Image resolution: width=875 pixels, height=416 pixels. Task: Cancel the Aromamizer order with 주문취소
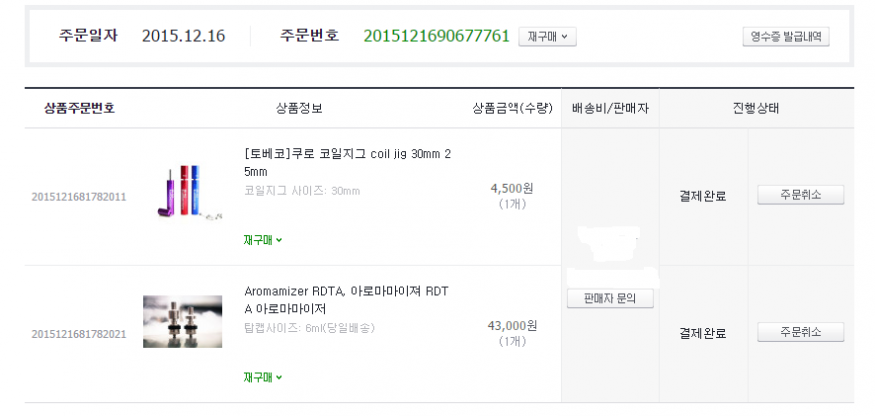point(800,332)
